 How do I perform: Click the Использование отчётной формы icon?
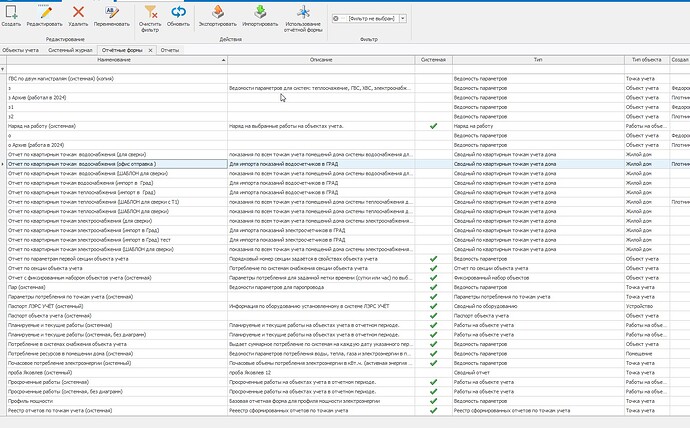(303, 12)
